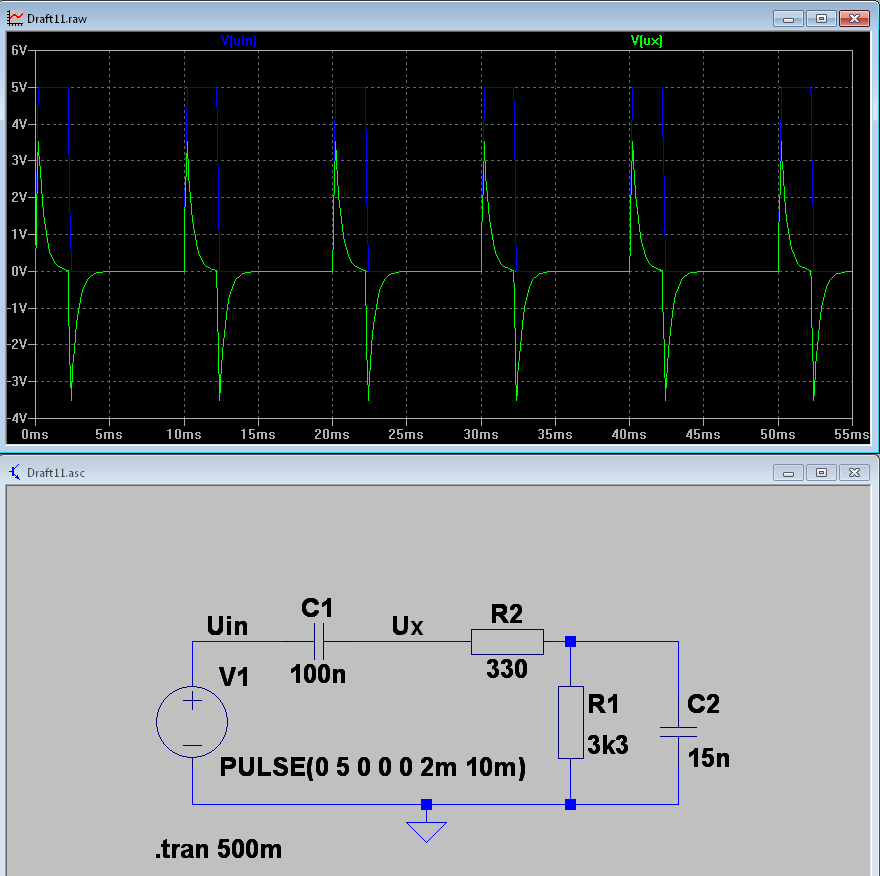Click the Ux net label
The height and width of the screenshot is (876, 880).
tap(407, 626)
